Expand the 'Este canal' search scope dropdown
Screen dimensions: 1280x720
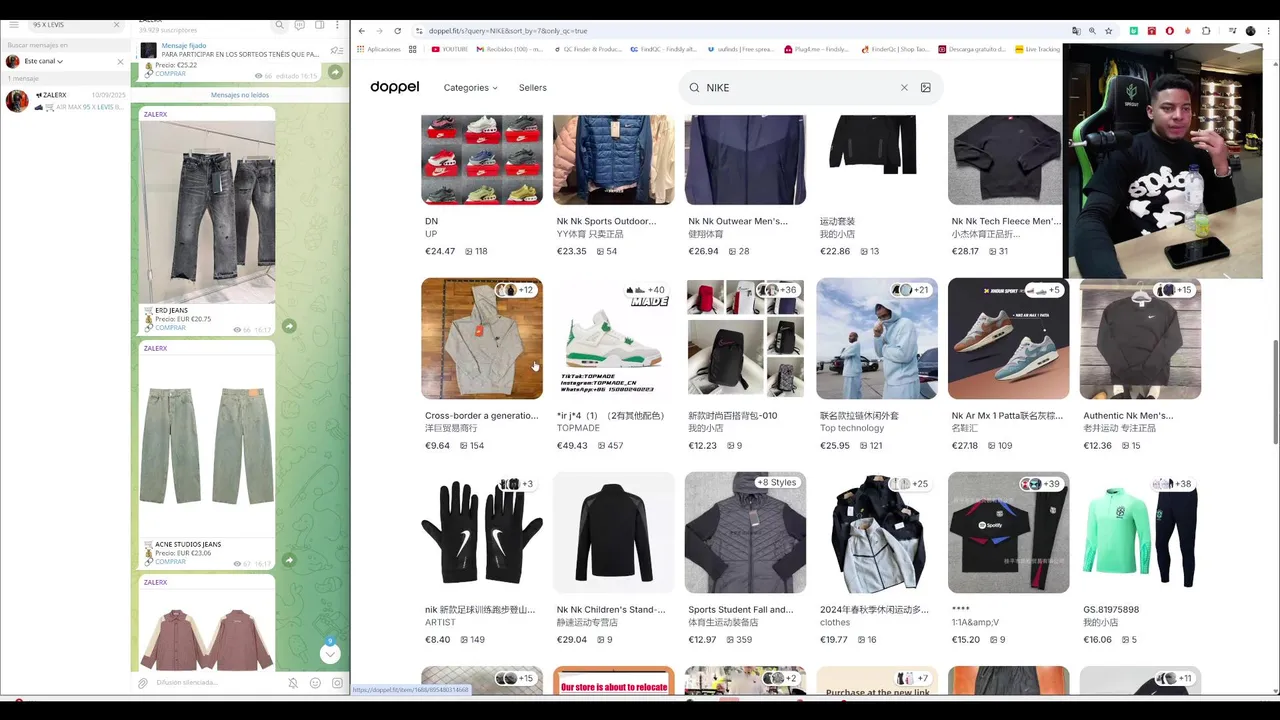[44, 61]
